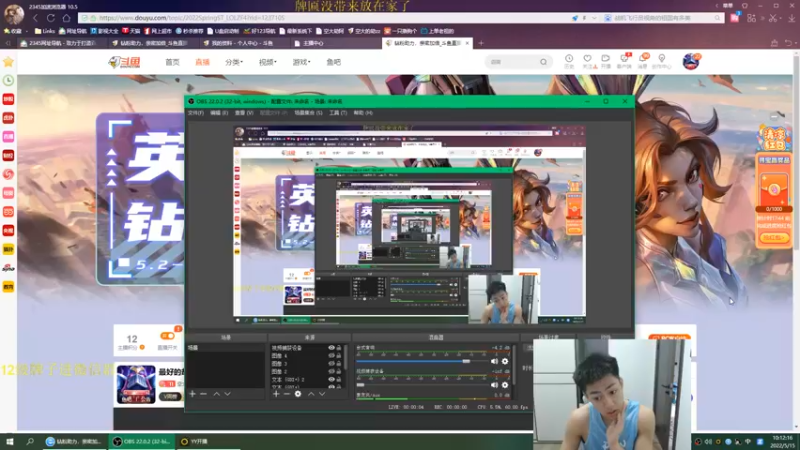800x450 pixels.
Task: Switch to the 主播中心 browser tab
Action: click(x=313, y=43)
